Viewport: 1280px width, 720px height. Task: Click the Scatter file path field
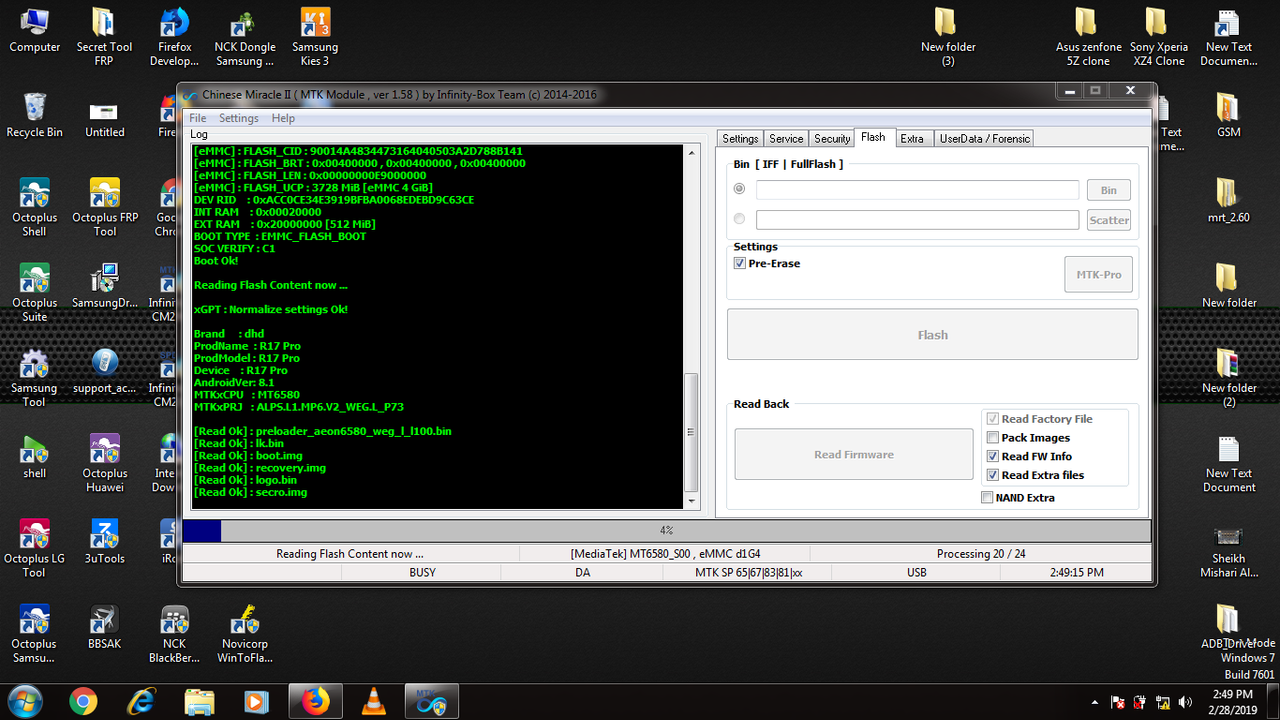click(x=917, y=220)
